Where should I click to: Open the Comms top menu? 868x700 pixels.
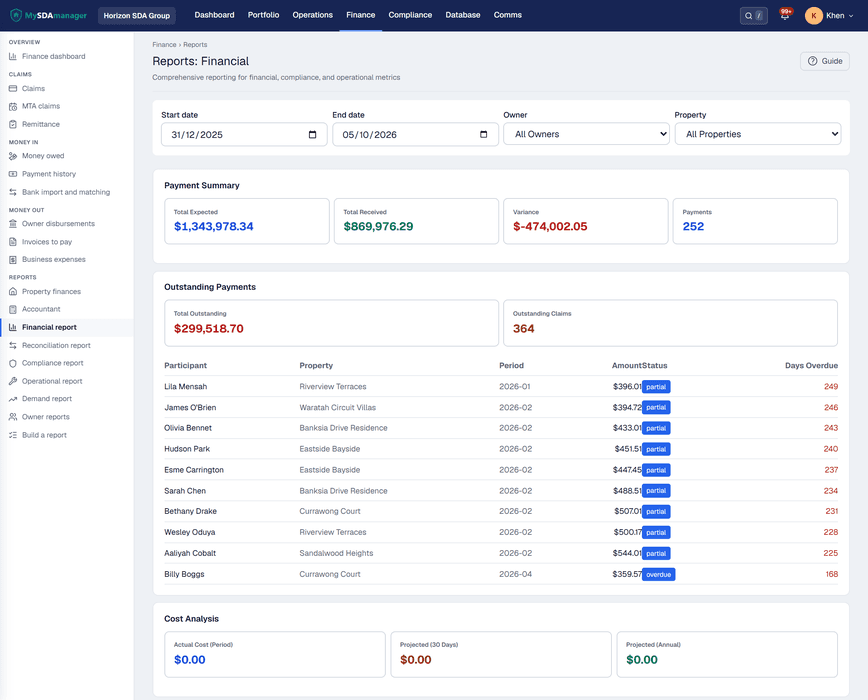(508, 15)
